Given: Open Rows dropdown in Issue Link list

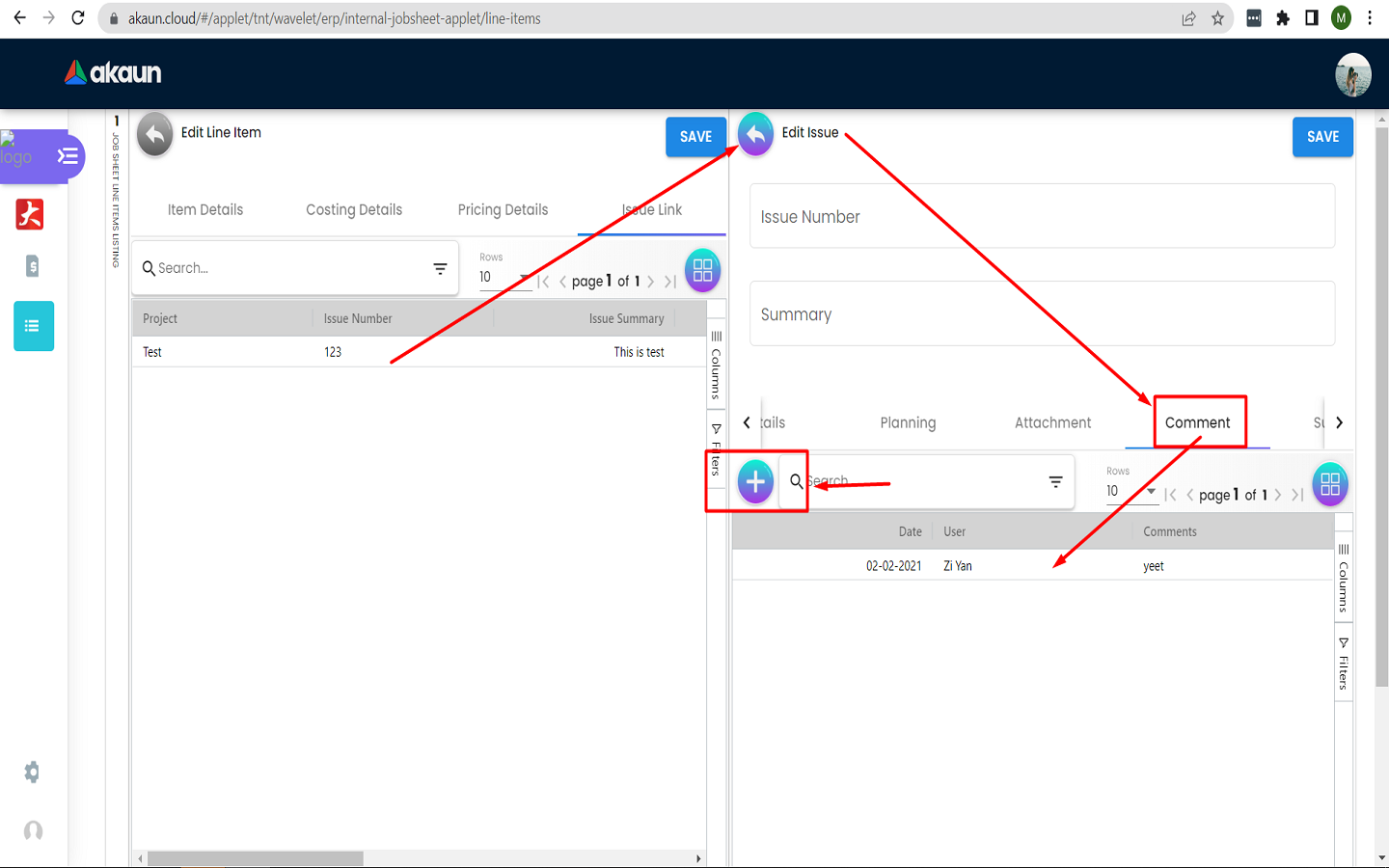Looking at the screenshot, I should coord(504,278).
